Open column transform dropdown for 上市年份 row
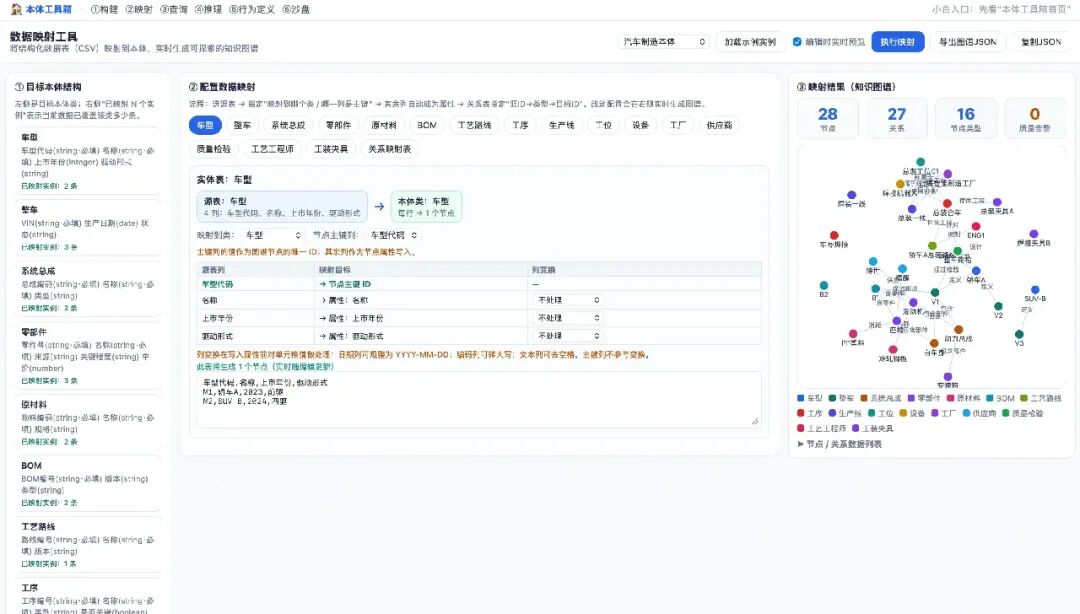 tap(568, 318)
